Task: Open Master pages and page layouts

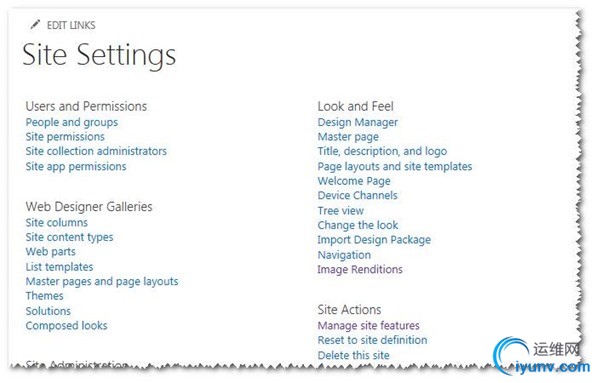Action: [x=102, y=282]
